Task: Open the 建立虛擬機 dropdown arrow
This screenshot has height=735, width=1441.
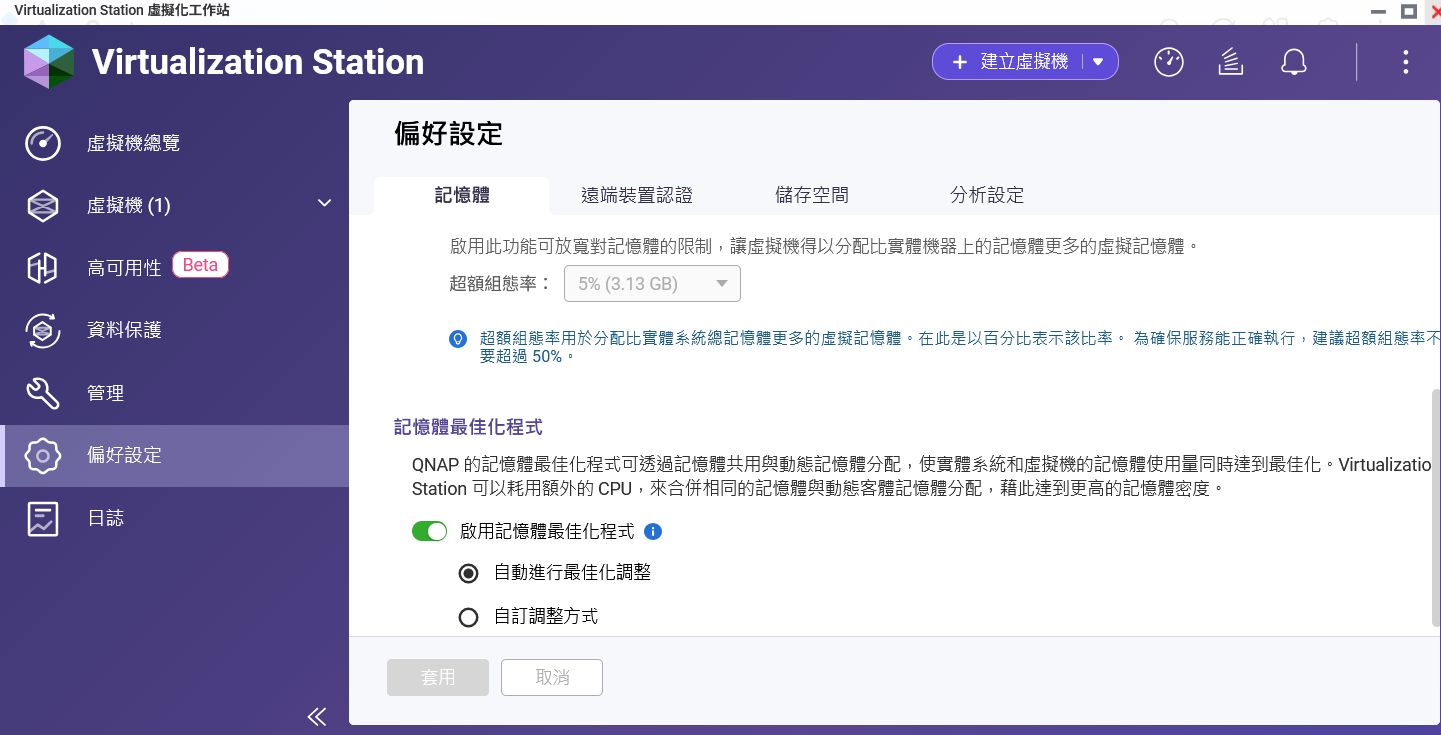Action: (x=1098, y=62)
